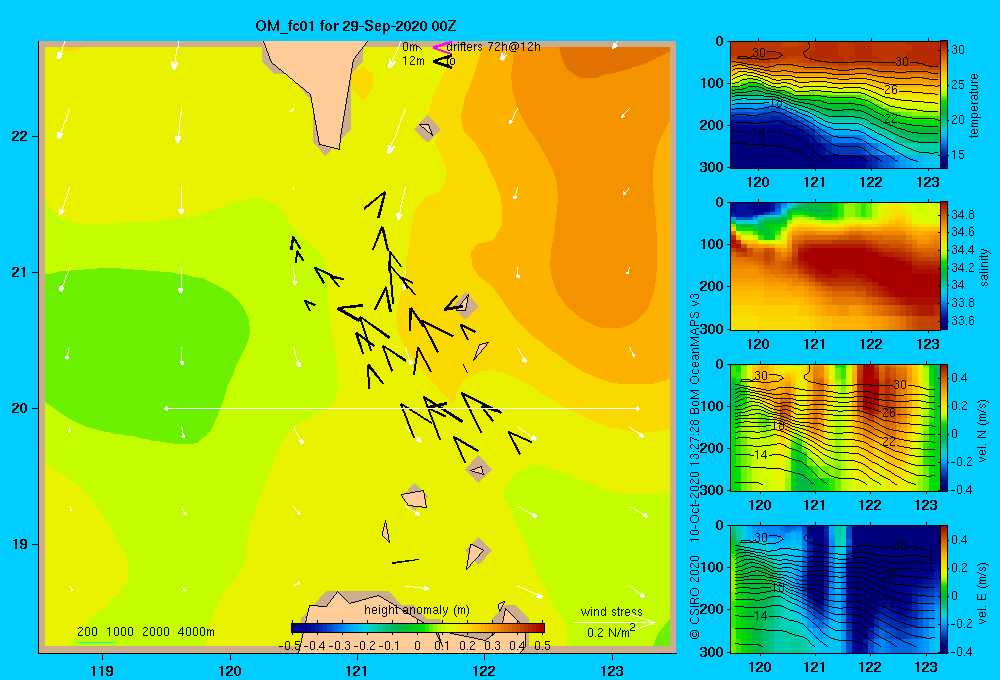
Task: Click the "0.2 N/m2" wind stress value
Action: point(611,632)
